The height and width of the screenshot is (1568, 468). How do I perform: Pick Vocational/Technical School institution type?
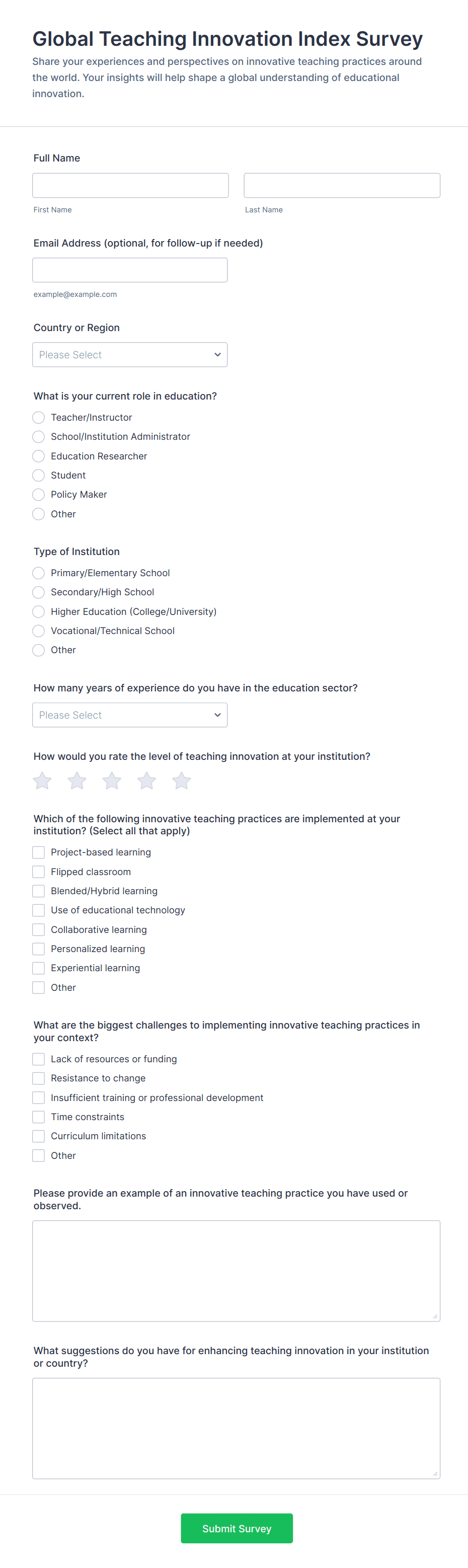tap(38, 631)
